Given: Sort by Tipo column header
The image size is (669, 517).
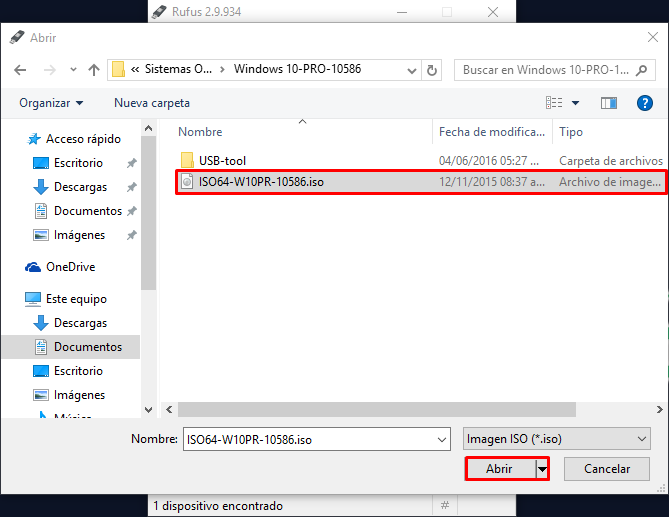Looking at the screenshot, I should tap(571, 132).
